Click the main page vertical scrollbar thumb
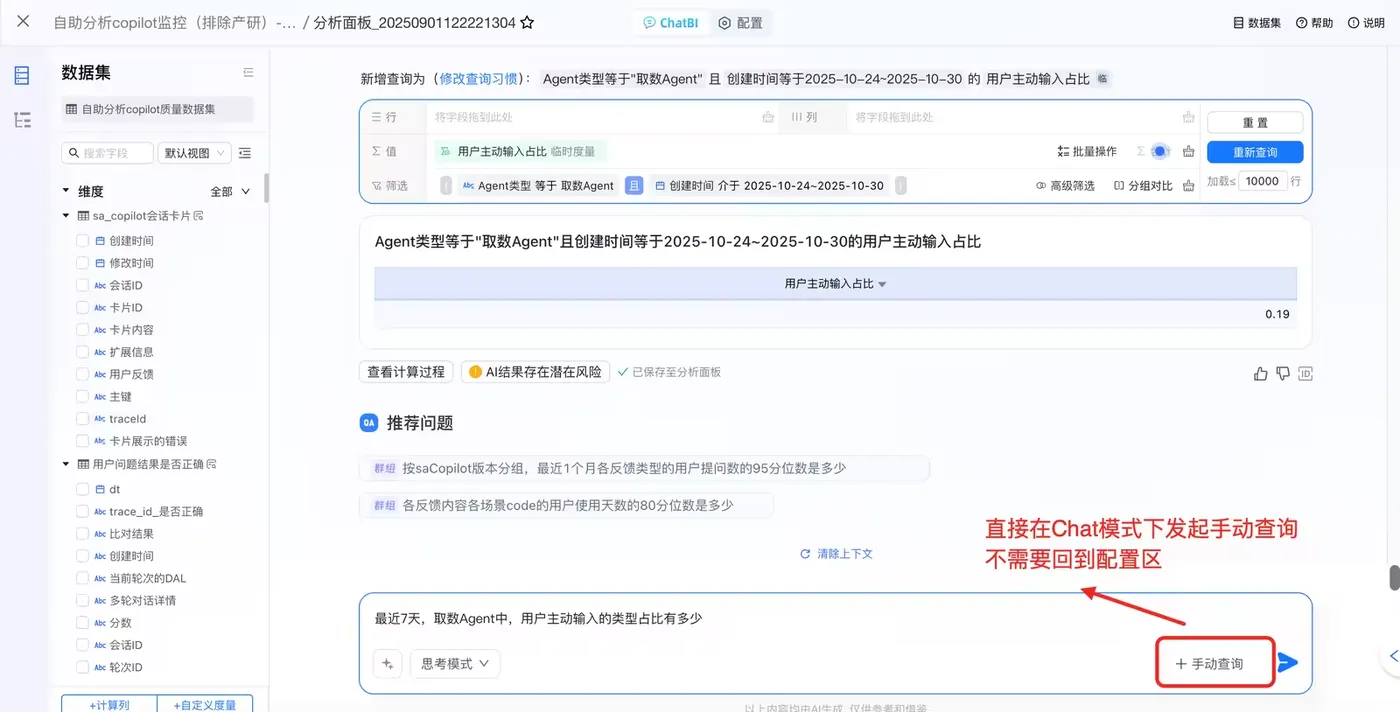 tap(1394, 578)
